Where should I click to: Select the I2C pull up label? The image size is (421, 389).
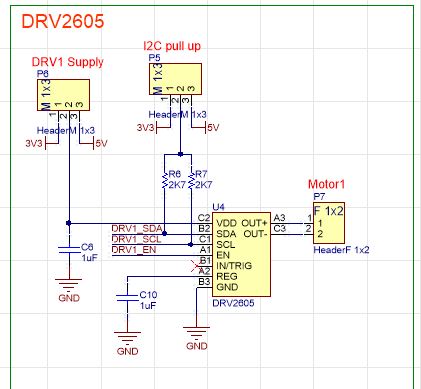172,46
